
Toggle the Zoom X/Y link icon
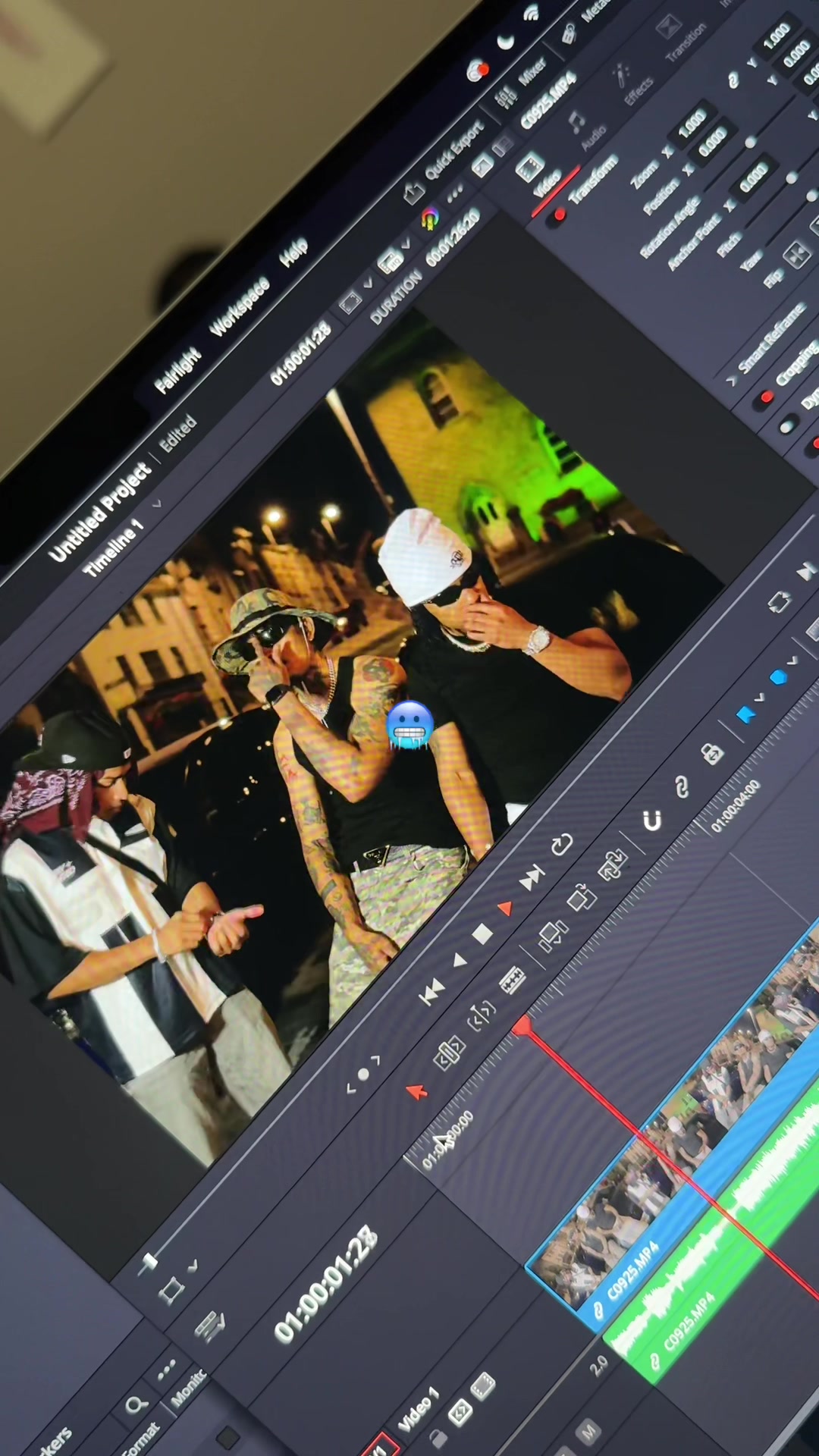[733, 80]
